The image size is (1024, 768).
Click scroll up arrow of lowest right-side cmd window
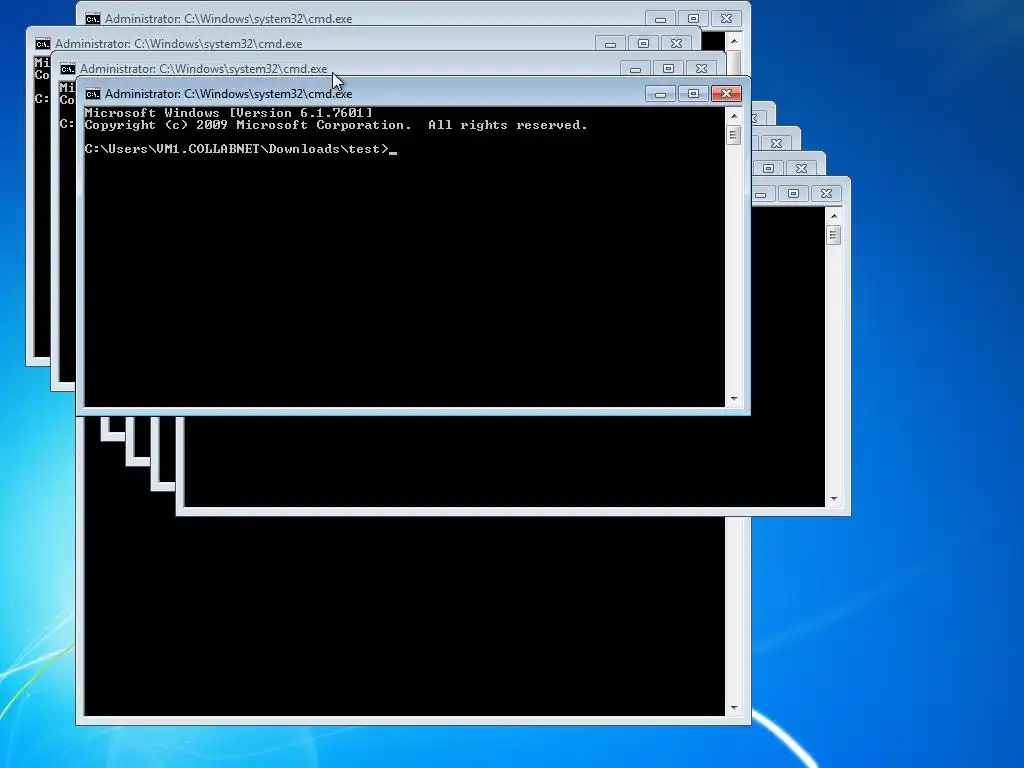pos(834,216)
